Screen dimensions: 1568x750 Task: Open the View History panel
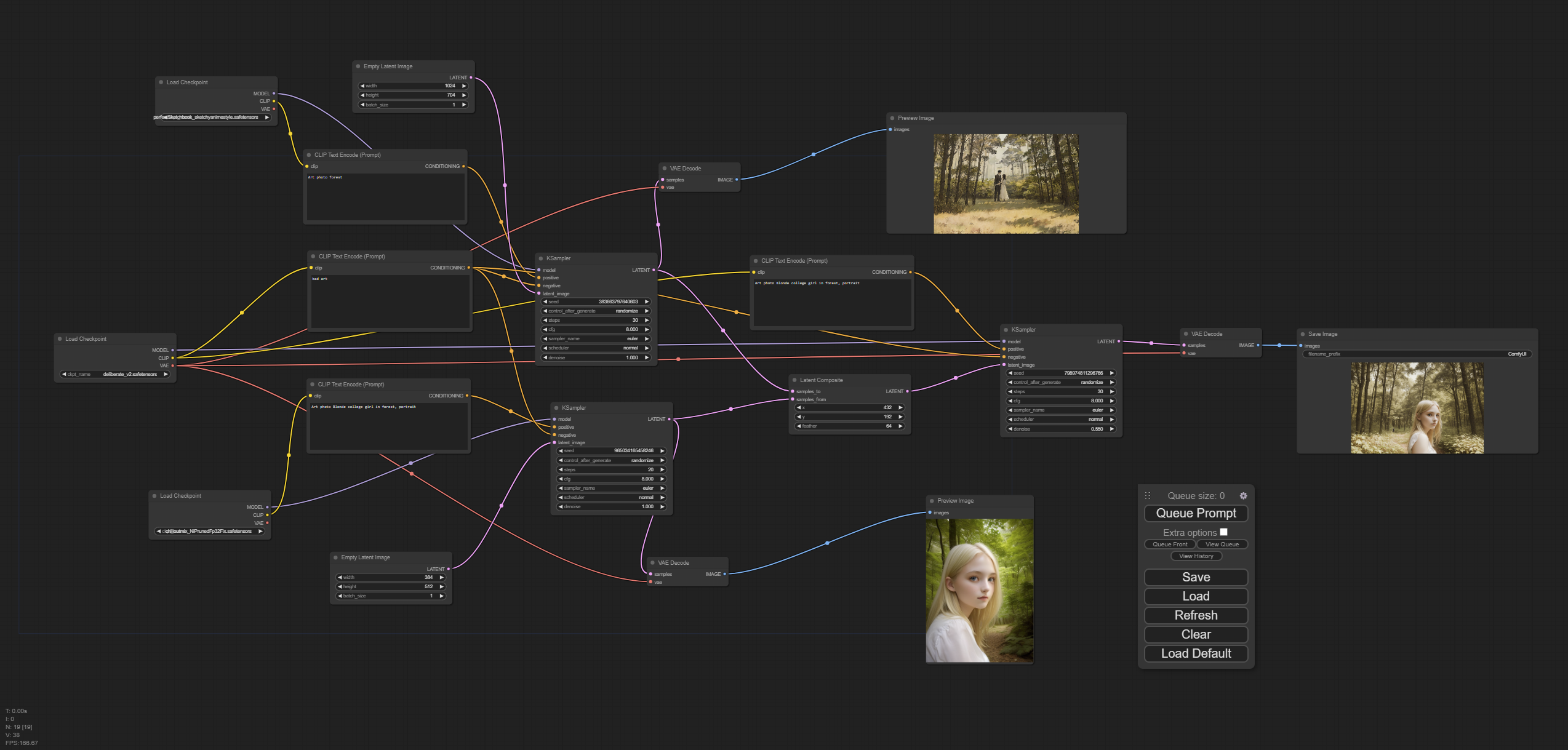point(1196,556)
